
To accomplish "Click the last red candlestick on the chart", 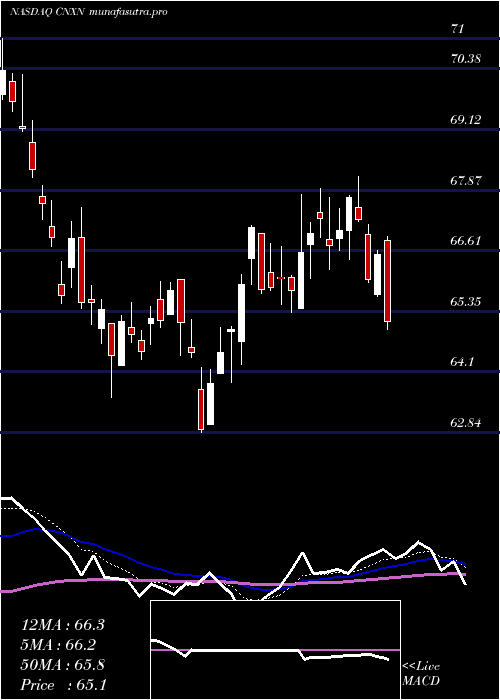I will [x=388, y=281].
